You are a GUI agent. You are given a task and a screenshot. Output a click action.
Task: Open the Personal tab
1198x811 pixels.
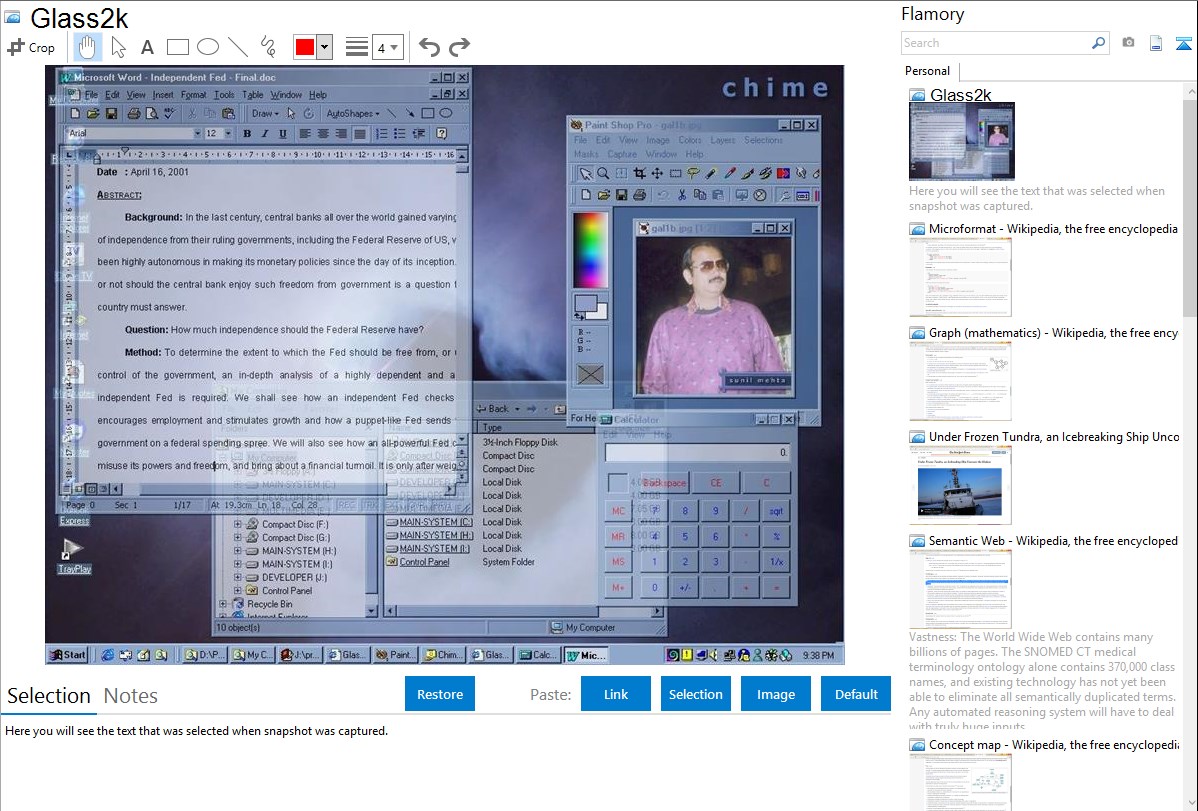(927, 71)
